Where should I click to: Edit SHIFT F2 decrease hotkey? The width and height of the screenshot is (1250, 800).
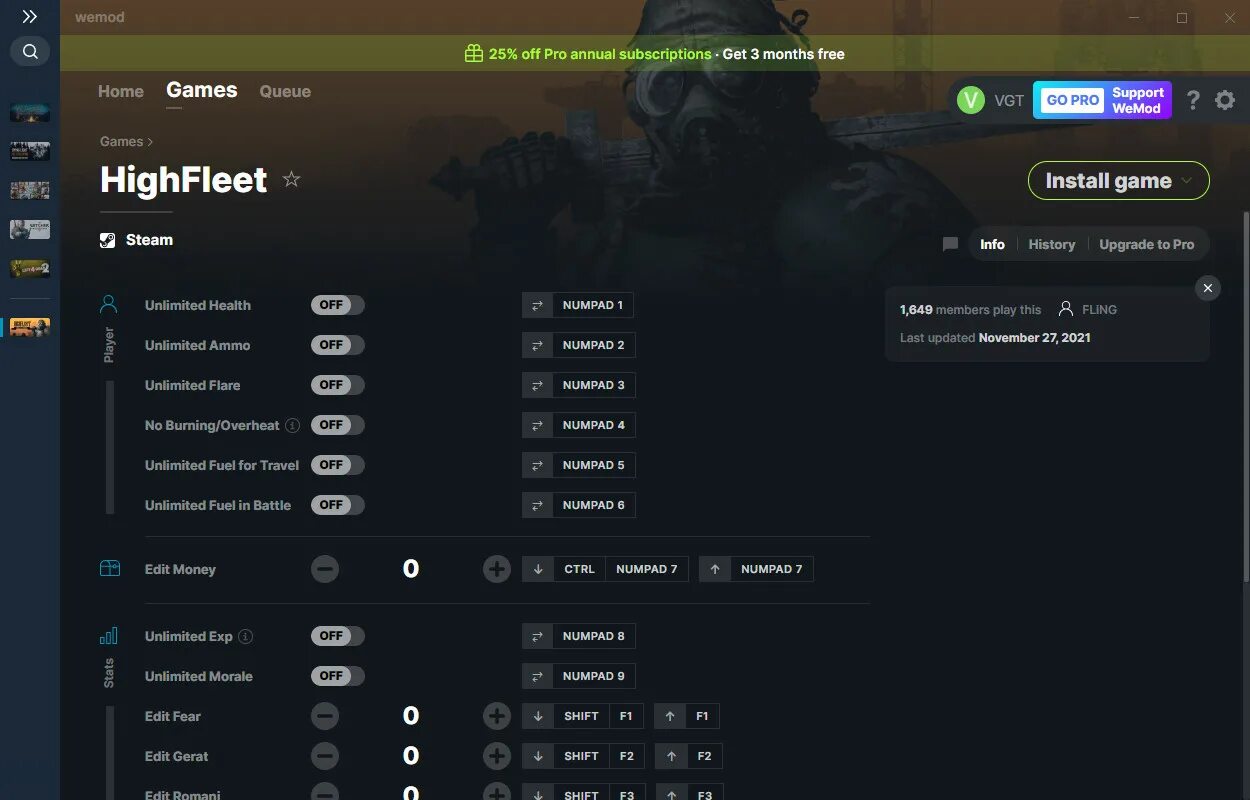(583, 756)
